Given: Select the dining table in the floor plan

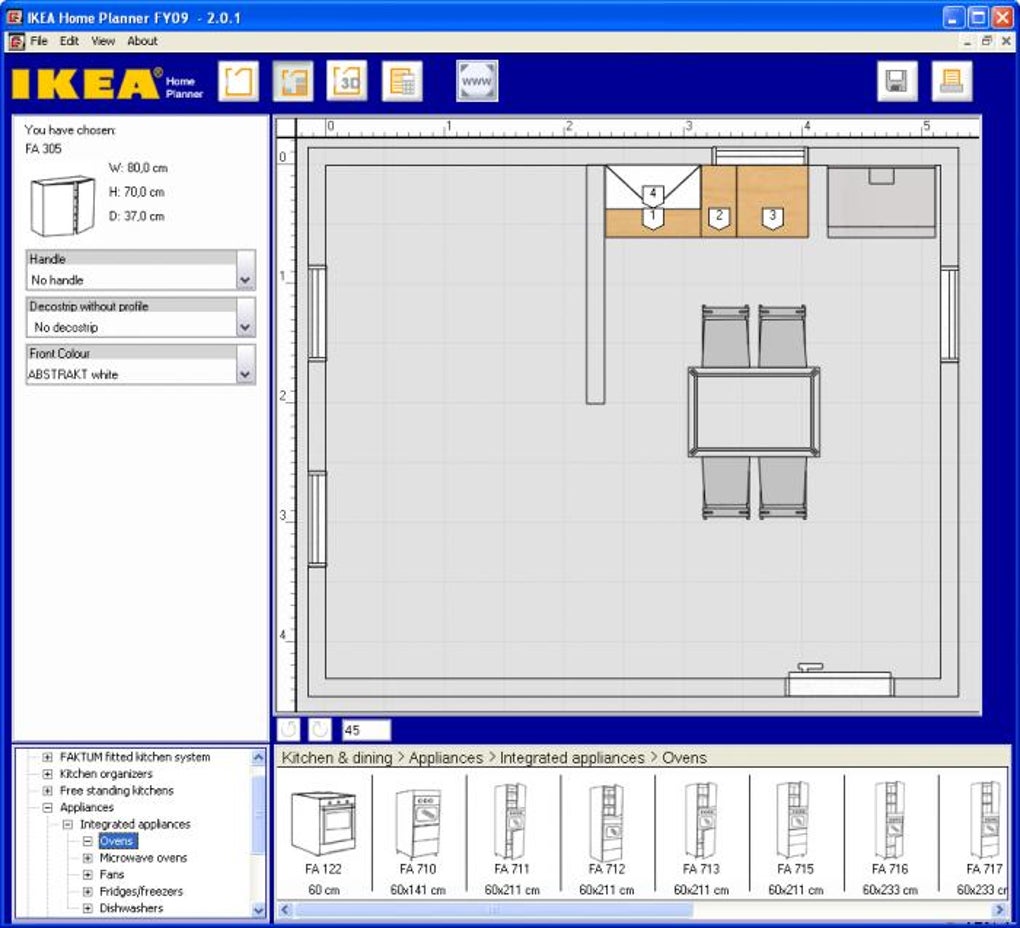Looking at the screenshot, I should (754, 412).
